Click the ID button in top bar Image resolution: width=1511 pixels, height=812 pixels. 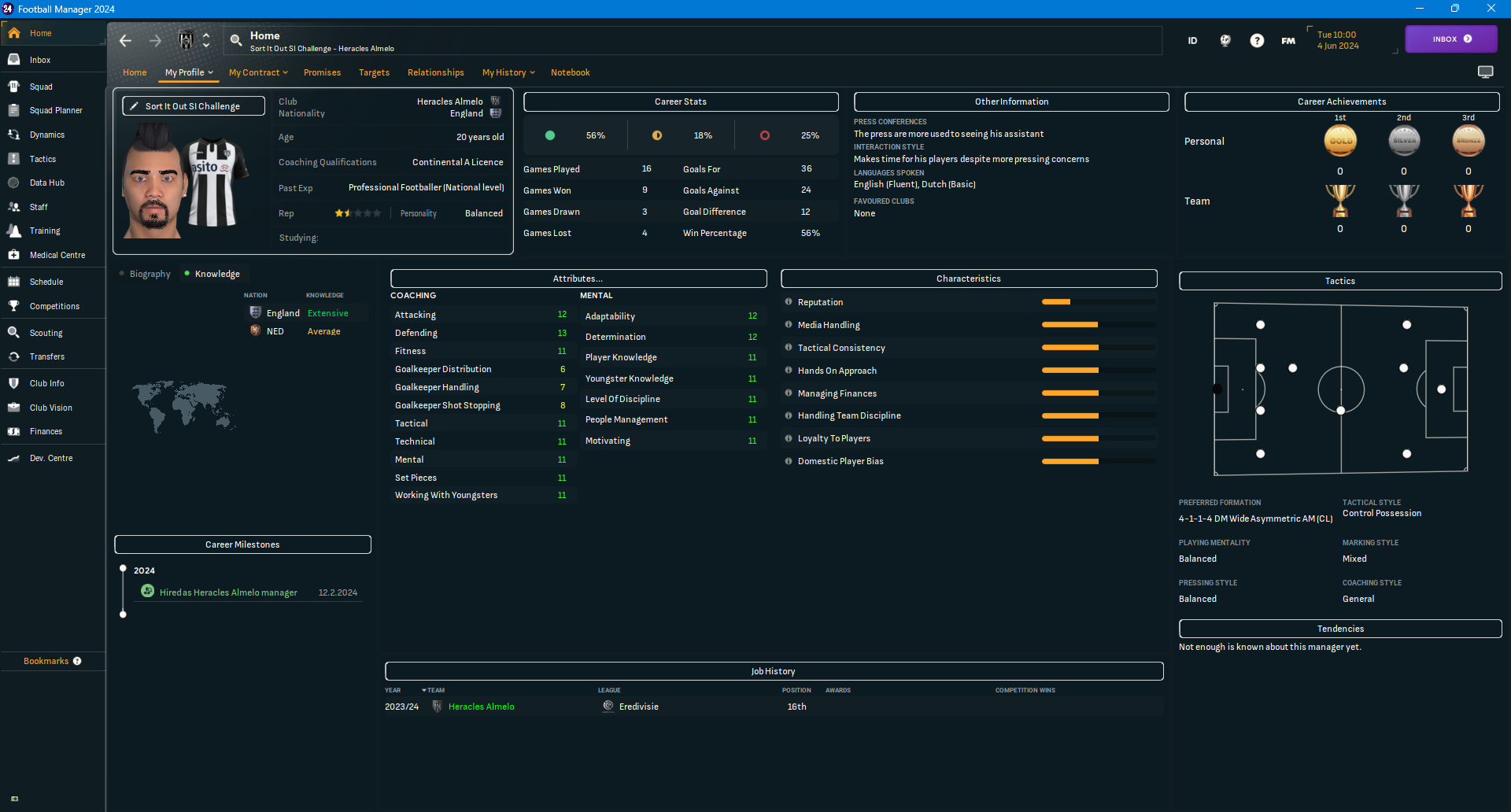1193,40
